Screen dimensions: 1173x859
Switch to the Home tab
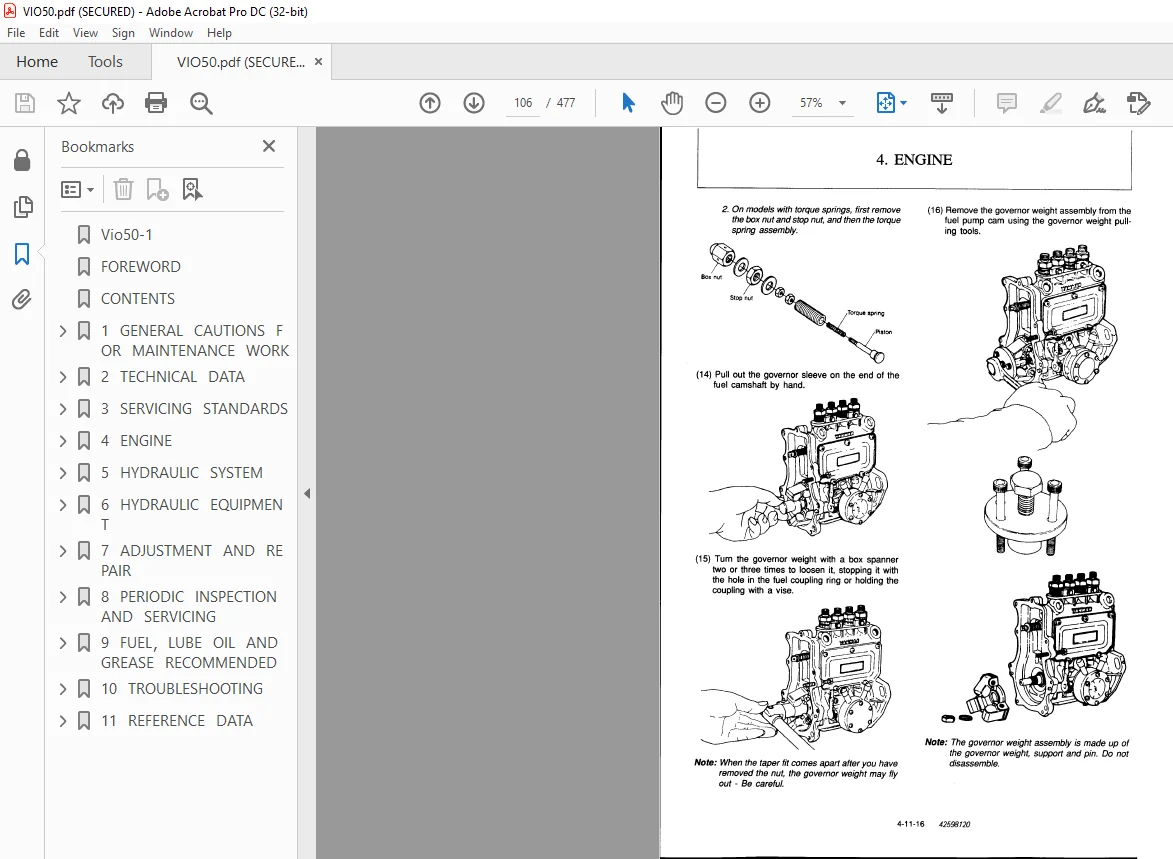(37, 62)
